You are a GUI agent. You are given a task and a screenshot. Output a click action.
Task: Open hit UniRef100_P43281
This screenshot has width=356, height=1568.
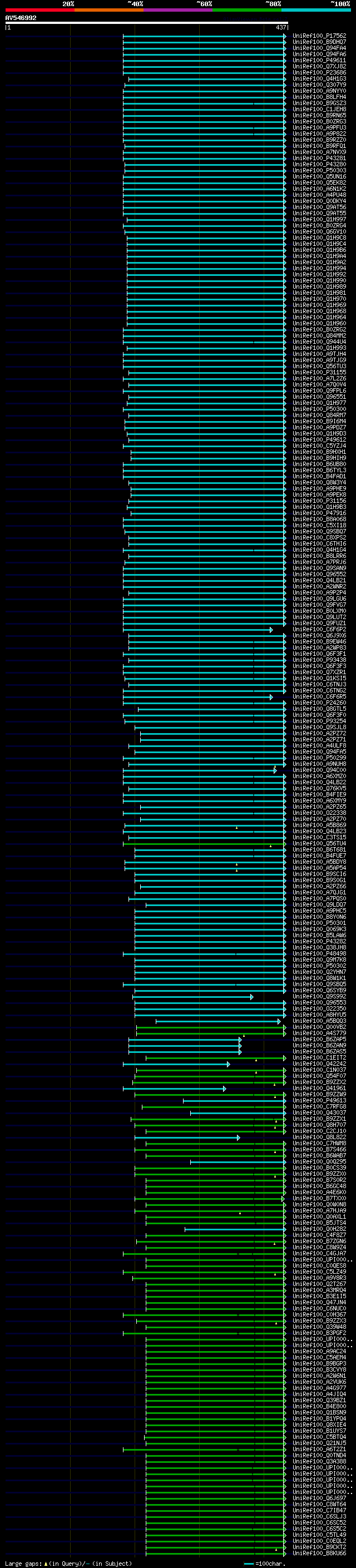pyautogui.click(x=319, y=159)
